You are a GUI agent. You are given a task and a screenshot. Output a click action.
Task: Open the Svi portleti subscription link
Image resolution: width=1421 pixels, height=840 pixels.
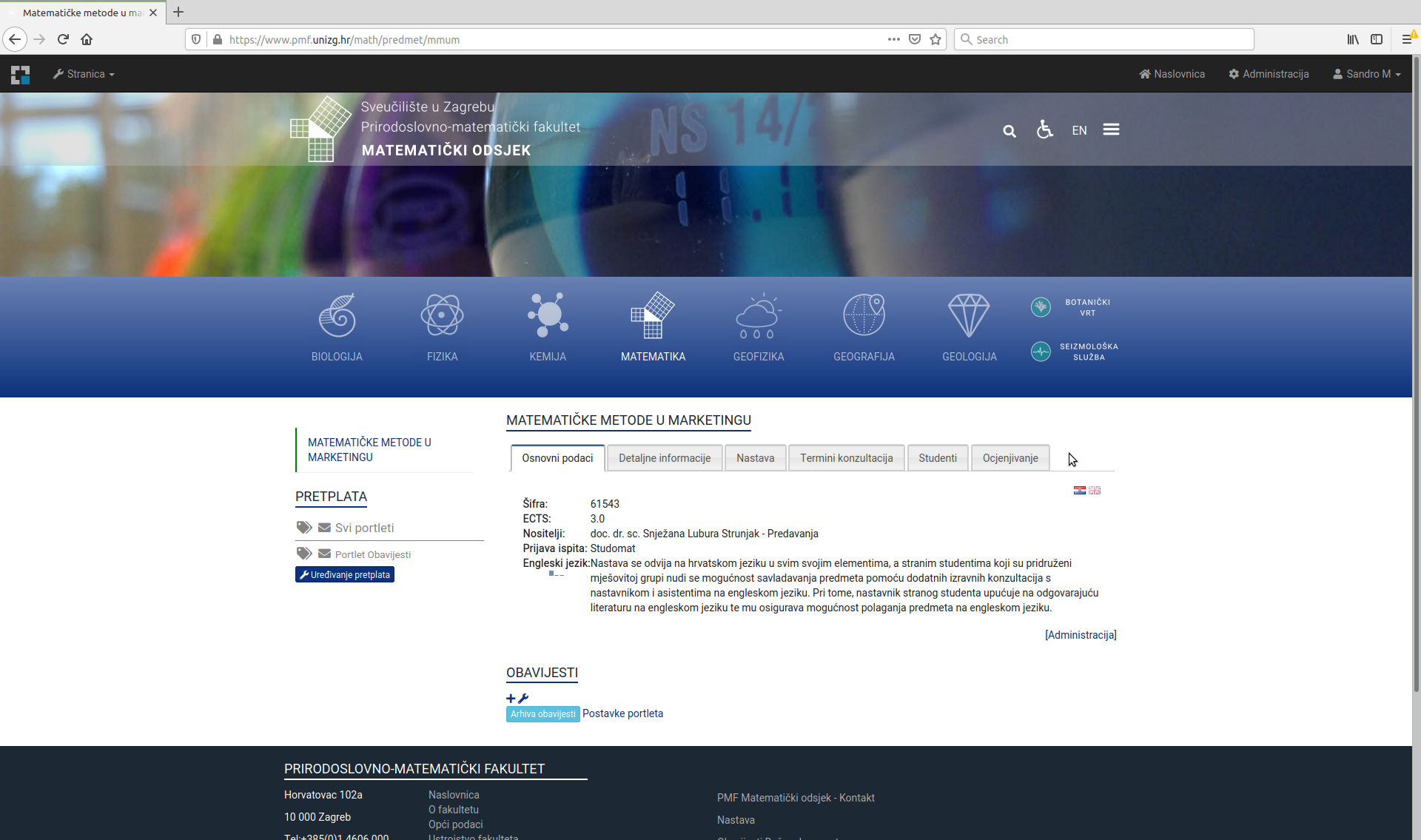coord(364,528)
